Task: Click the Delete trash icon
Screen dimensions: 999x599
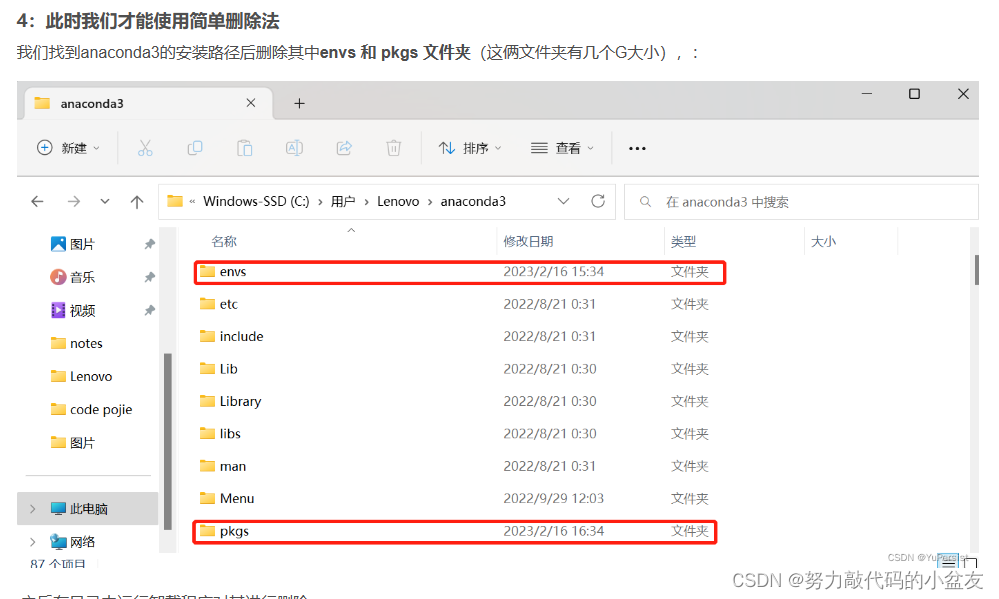Action: 393,147
